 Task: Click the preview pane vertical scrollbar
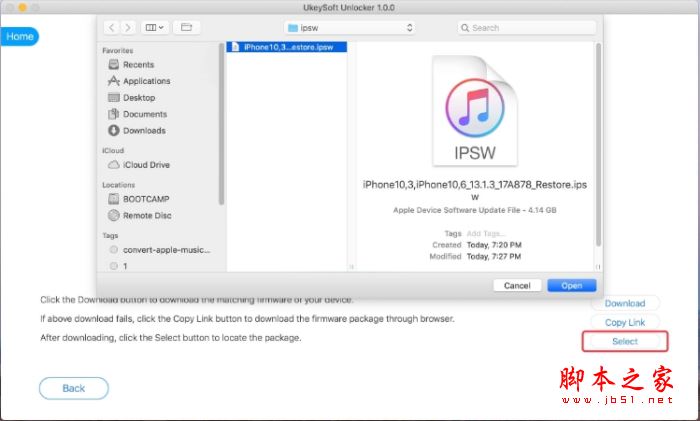[598, 145]
